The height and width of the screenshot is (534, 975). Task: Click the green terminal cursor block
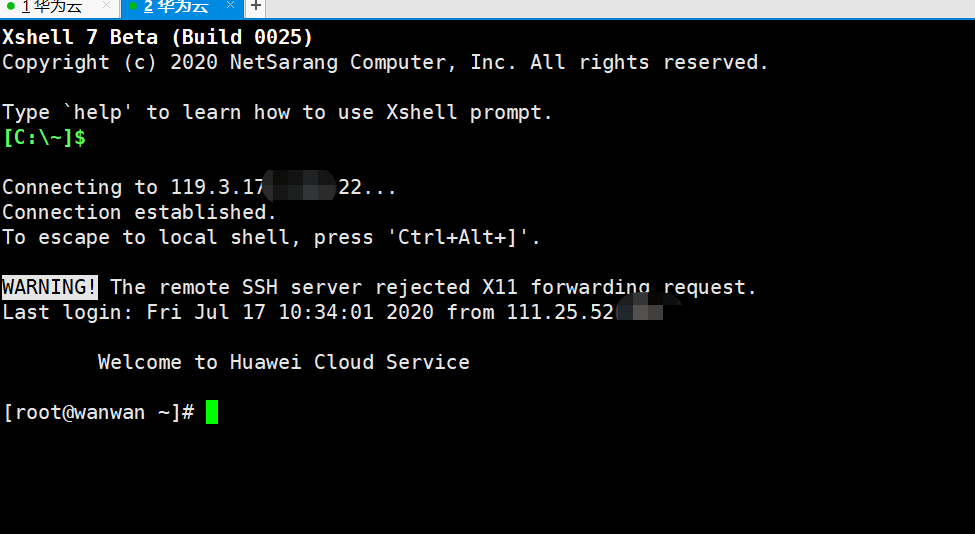pos(212,412)
